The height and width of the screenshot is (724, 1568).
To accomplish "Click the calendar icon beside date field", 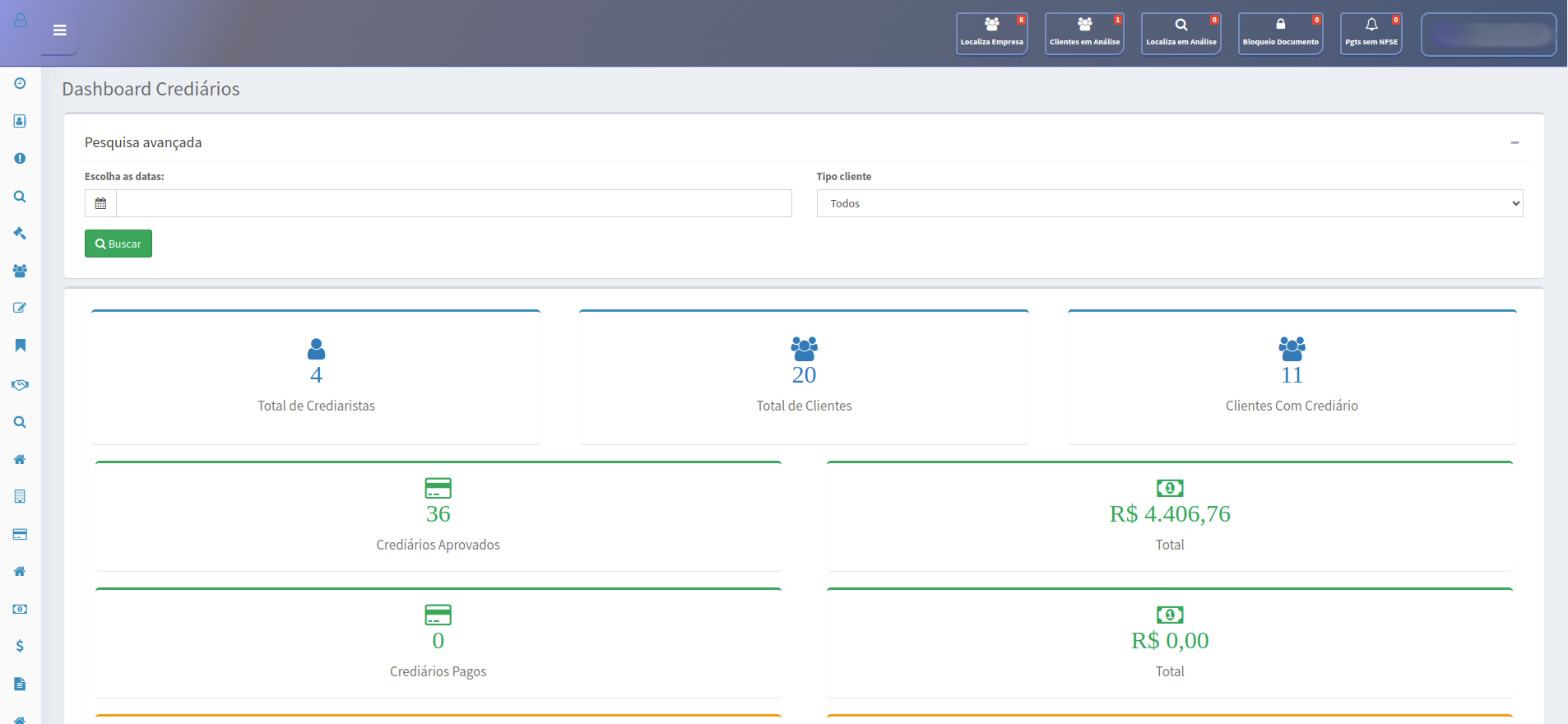I will pyautogui.click(x=100, y=203).
